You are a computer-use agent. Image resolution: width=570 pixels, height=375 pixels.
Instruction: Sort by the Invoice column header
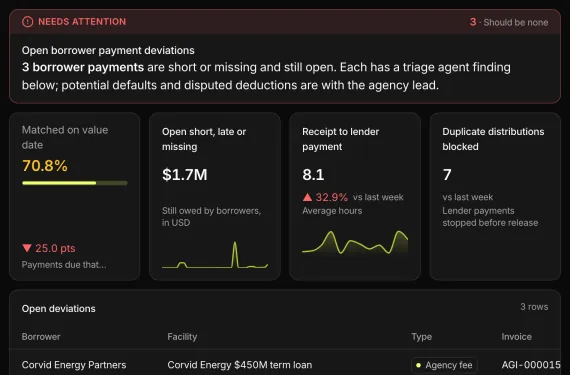[517, 336]
